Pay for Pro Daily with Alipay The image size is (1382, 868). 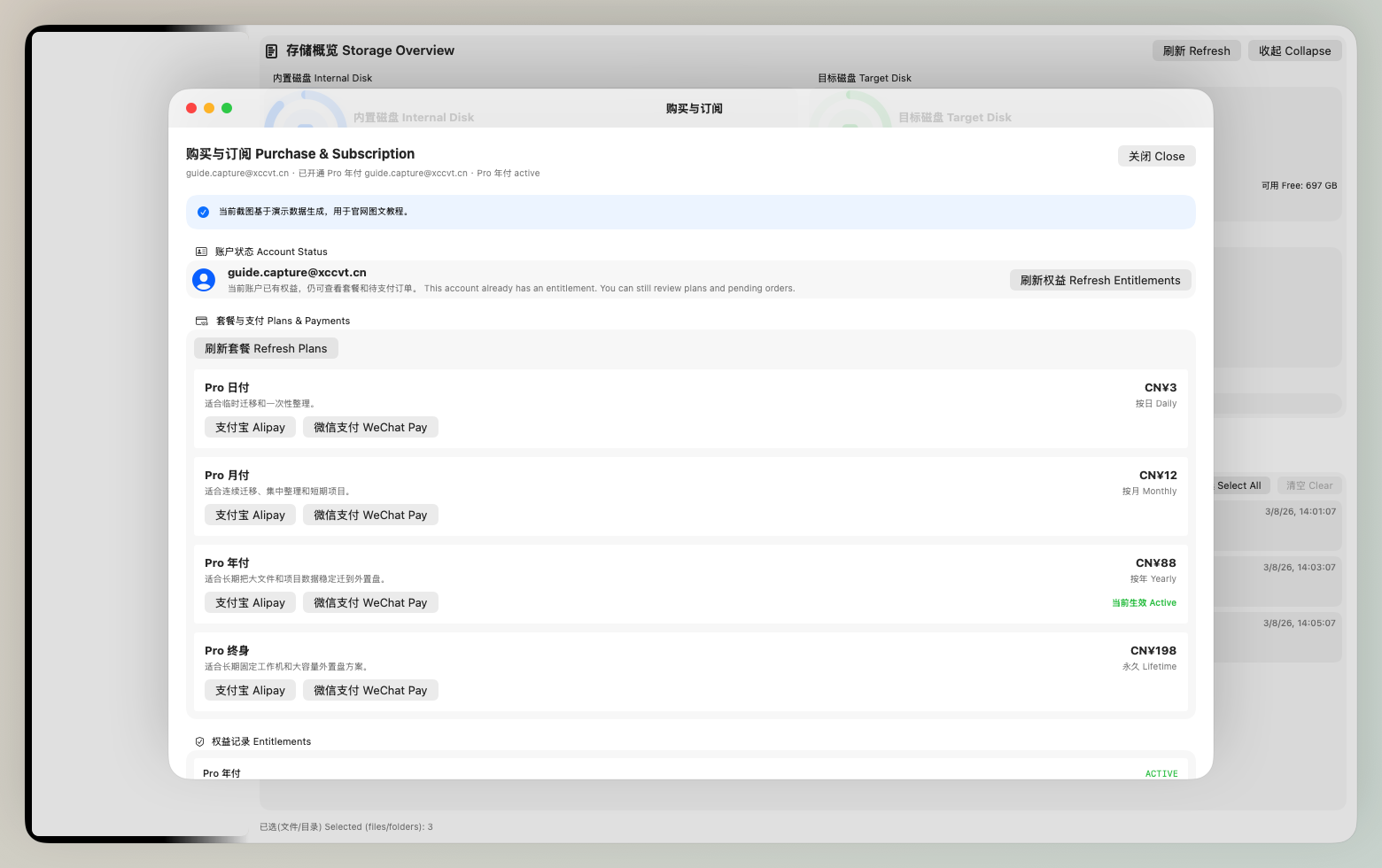(250, 427)
